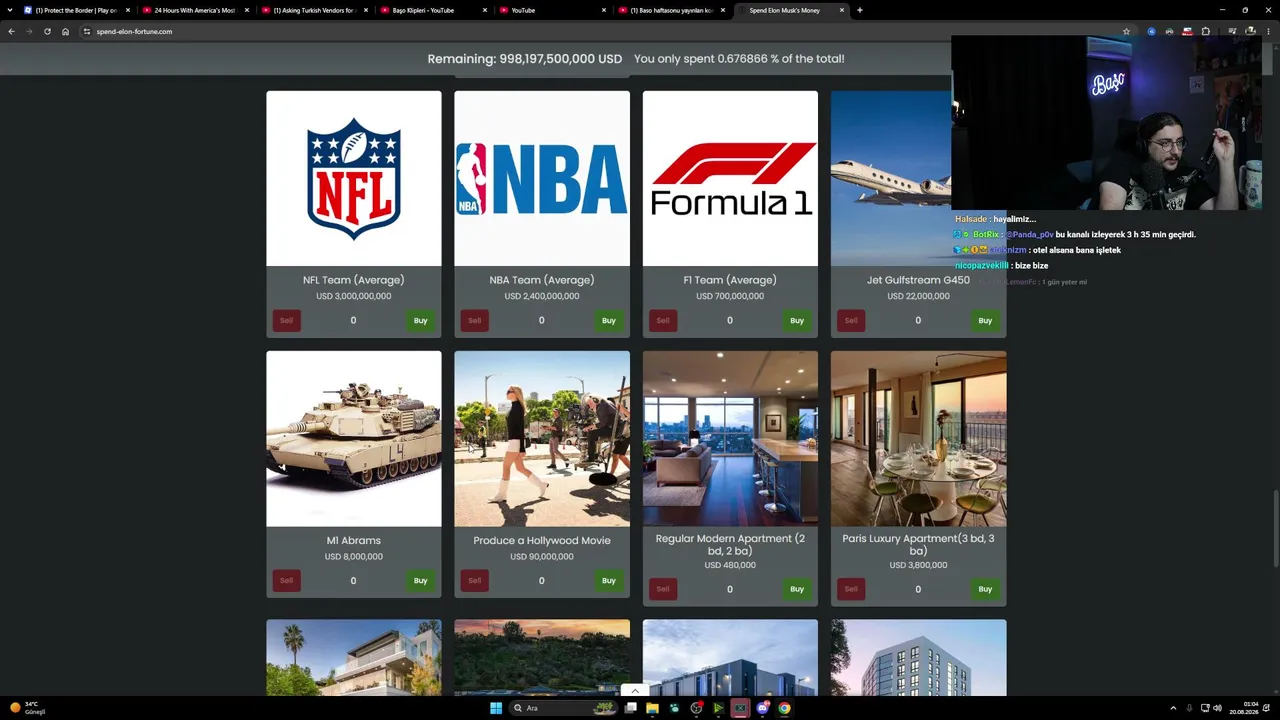Close the Spend Elon Musk's Money tab
This screenshot has height=720, width=1280.
(x=842, y=10)
